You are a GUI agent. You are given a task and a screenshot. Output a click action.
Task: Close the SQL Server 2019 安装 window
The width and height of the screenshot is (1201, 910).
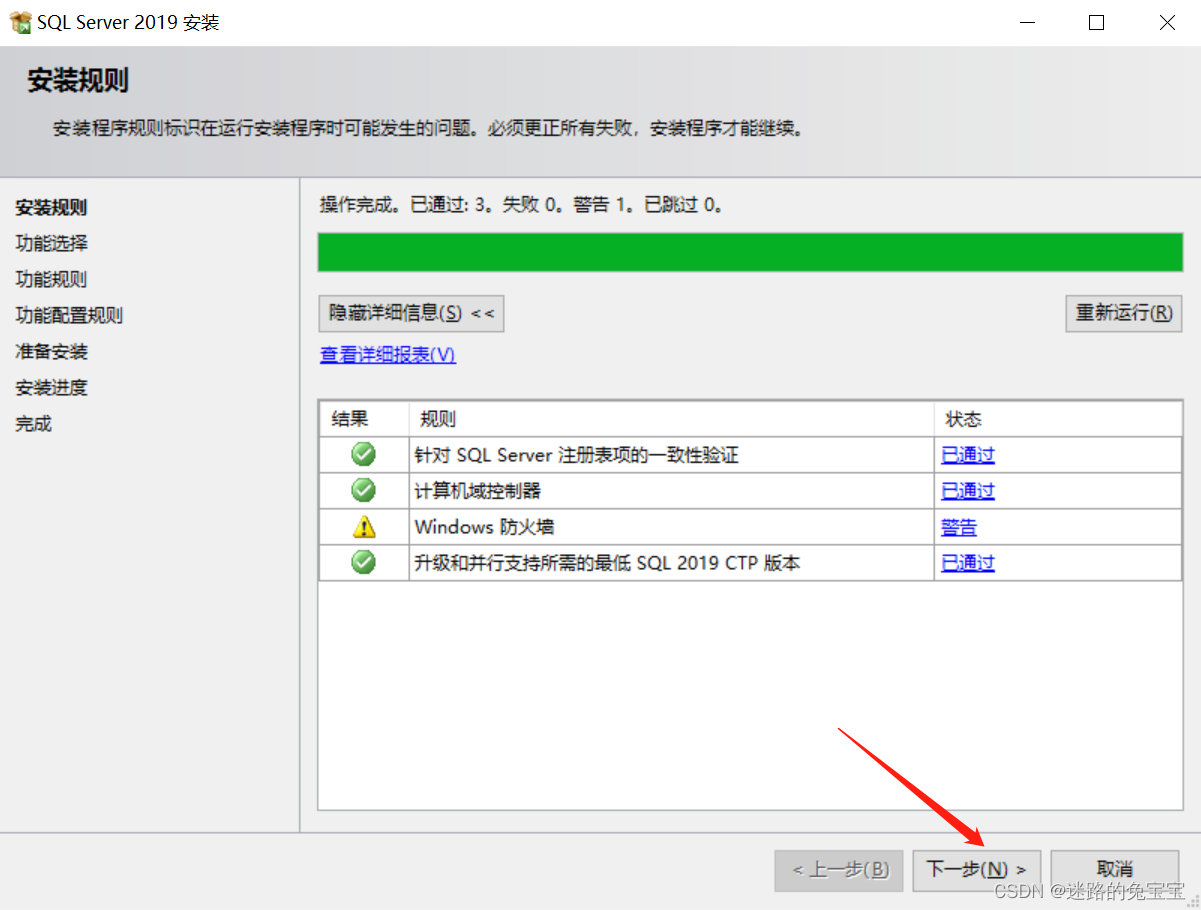coord(1167,23)
